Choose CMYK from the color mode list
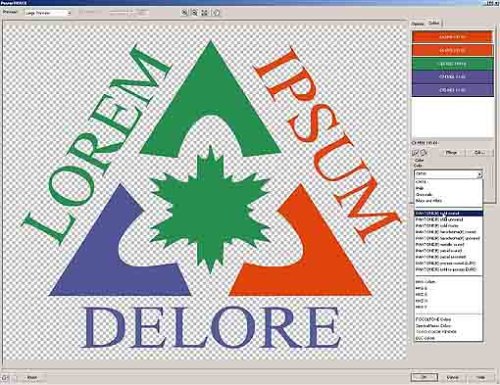Image resolution: width=500 pixels, height=385 pixels. [x=448, y=182]
